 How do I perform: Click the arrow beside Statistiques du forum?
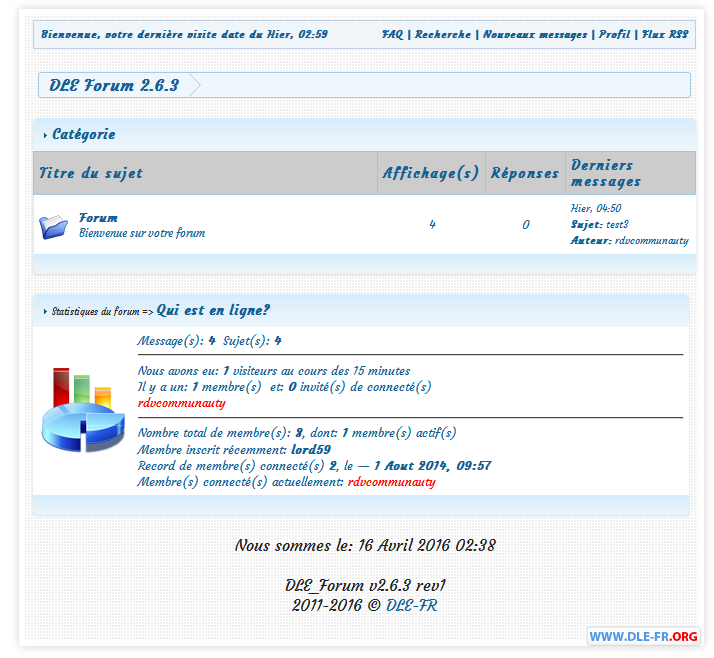coord(45,311)
